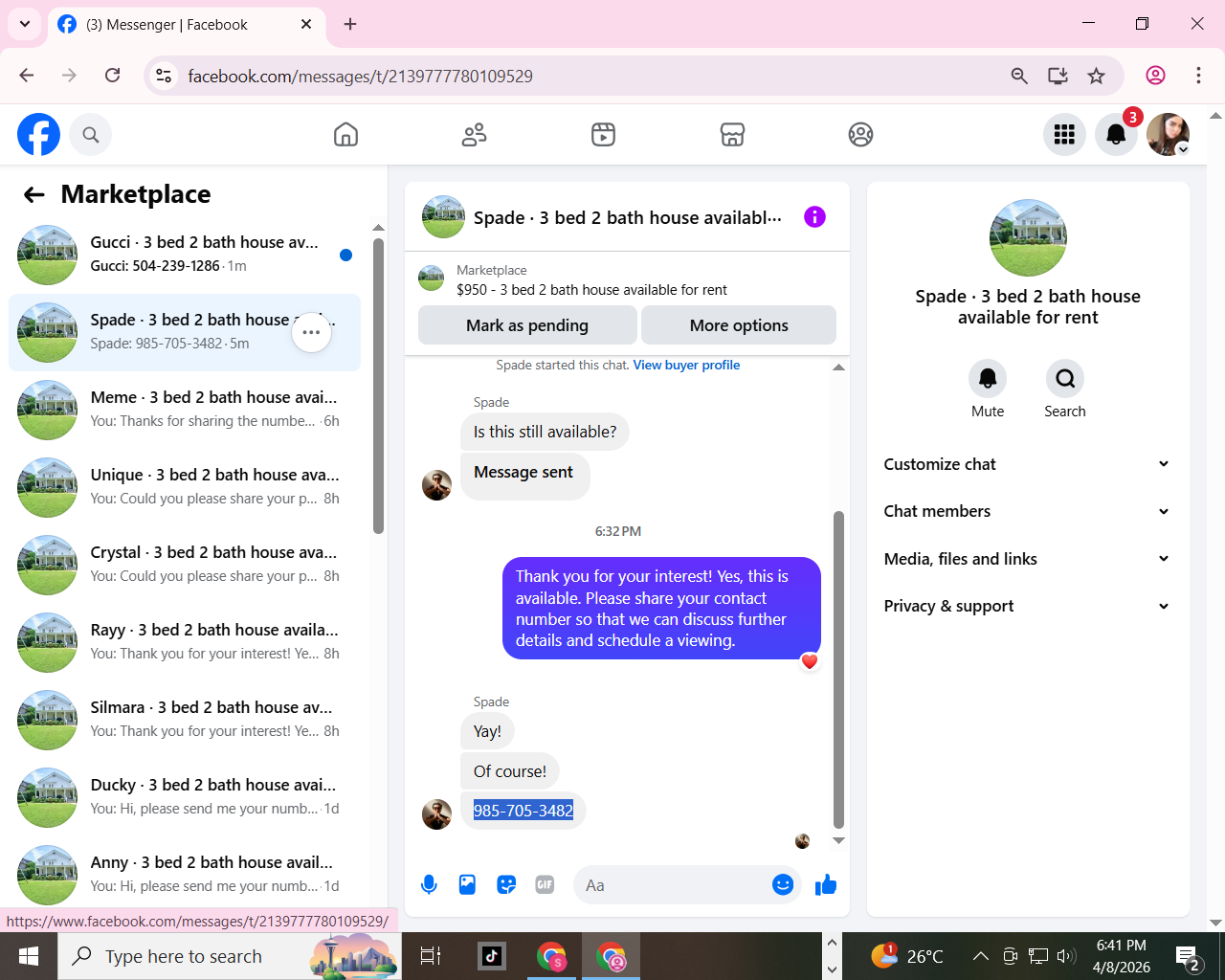Expand Privacy & support section

(x=1028, y=606)
